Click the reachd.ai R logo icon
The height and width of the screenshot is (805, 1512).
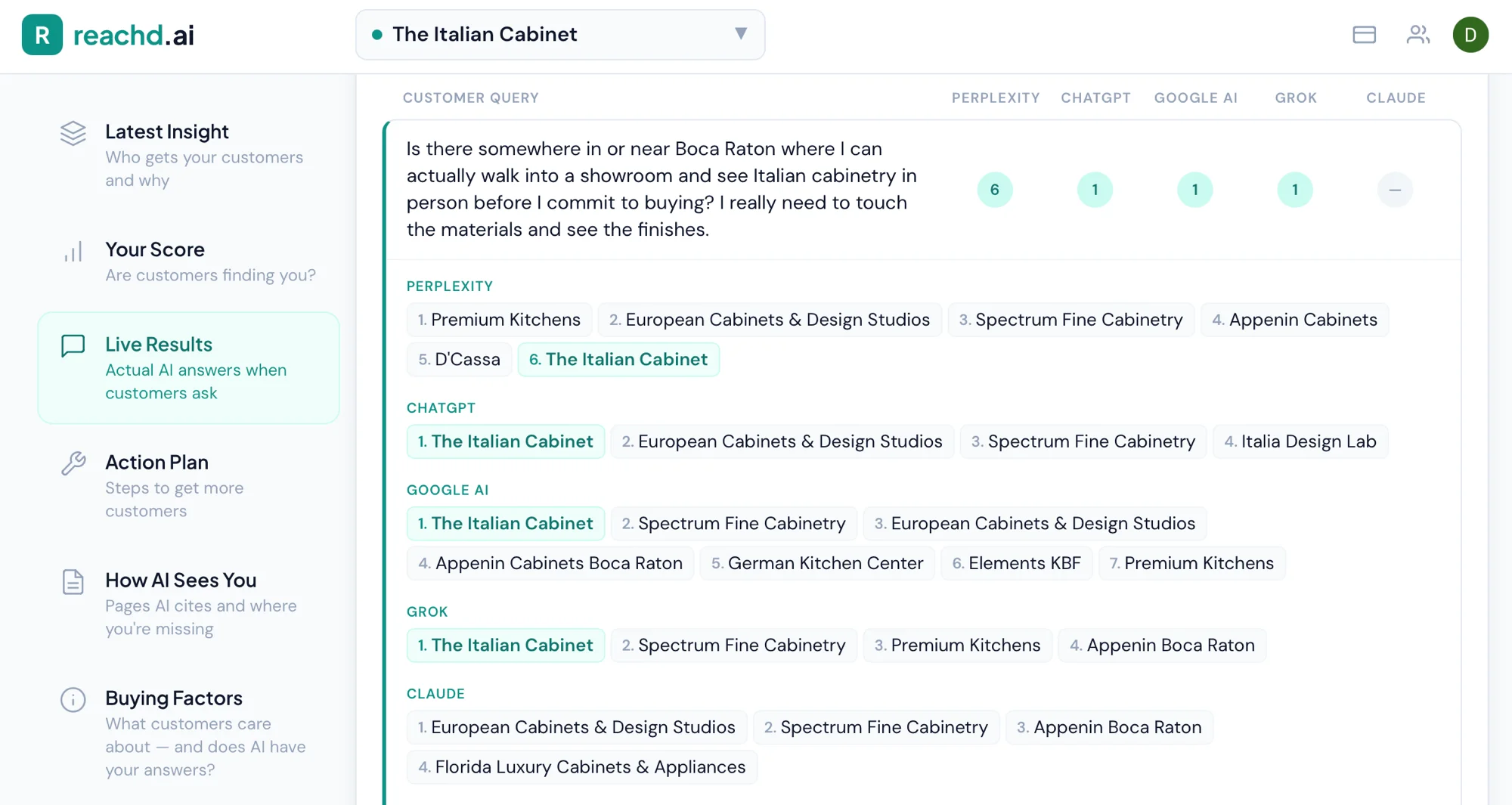pyautogui.click(x=42, y=35)
